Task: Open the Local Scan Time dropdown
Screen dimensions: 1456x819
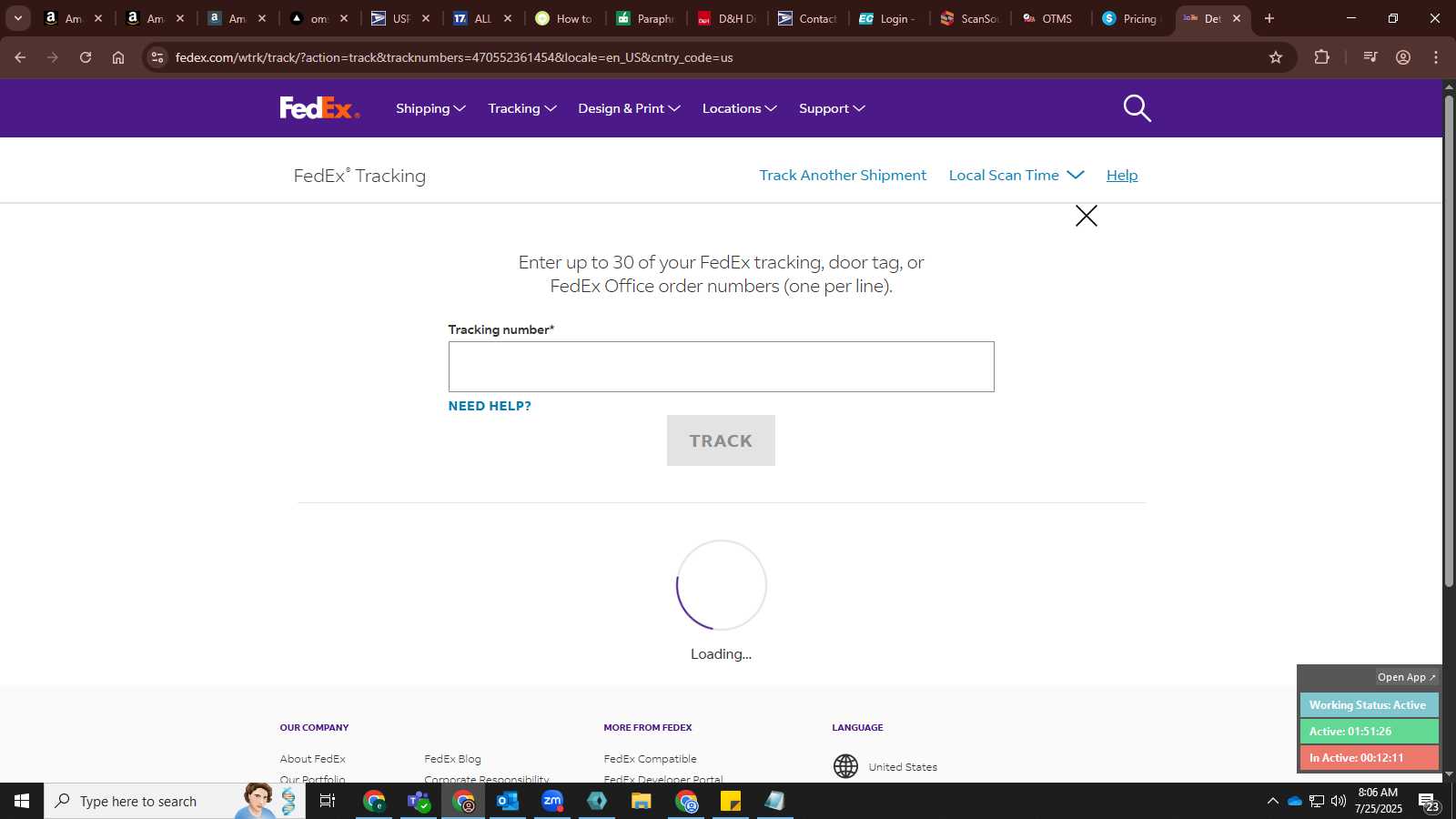Action: coord(1016,175)
